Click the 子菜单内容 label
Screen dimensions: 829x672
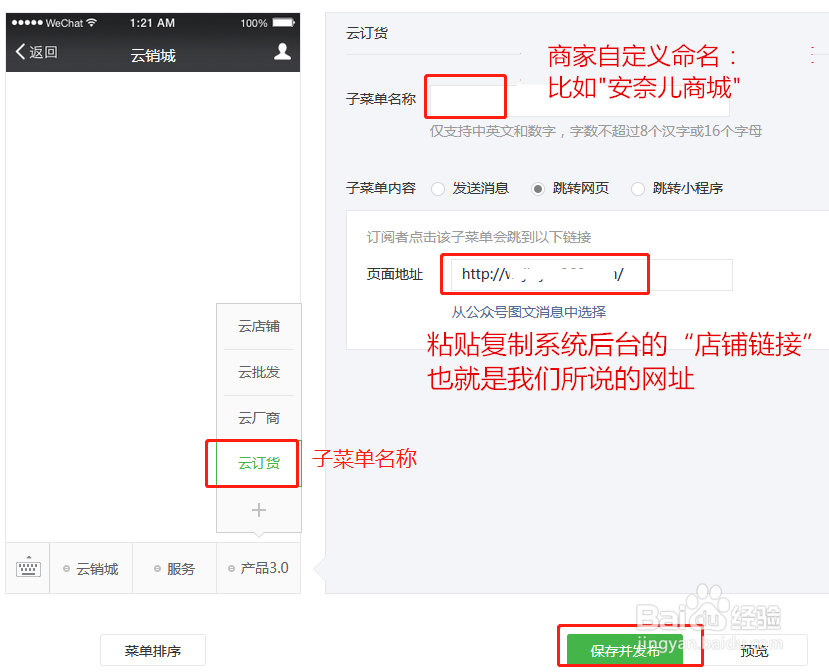click(381, 188)
